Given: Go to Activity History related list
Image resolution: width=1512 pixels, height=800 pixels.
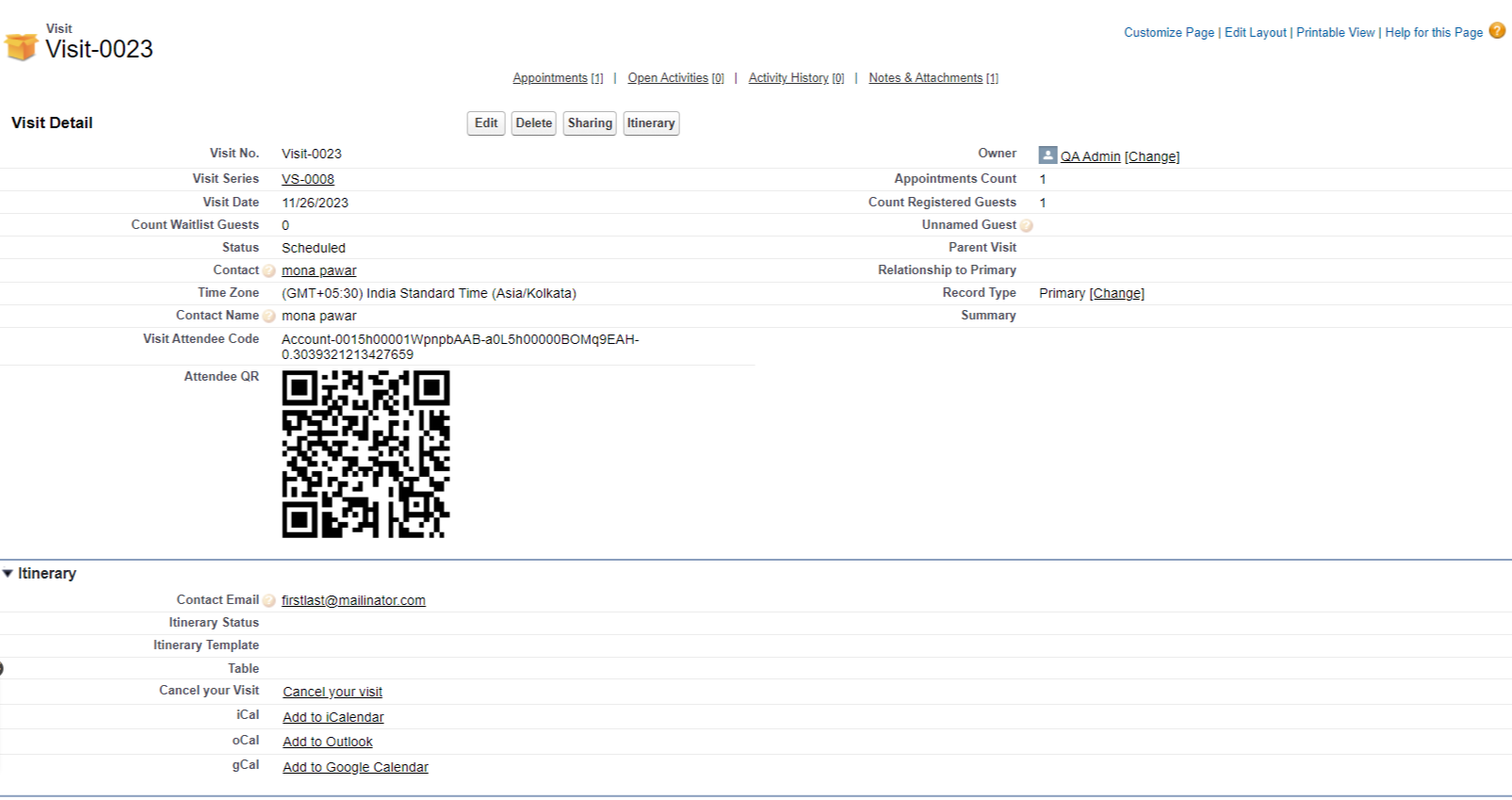Looking at the screenshot, I should (x=789, y=78).
